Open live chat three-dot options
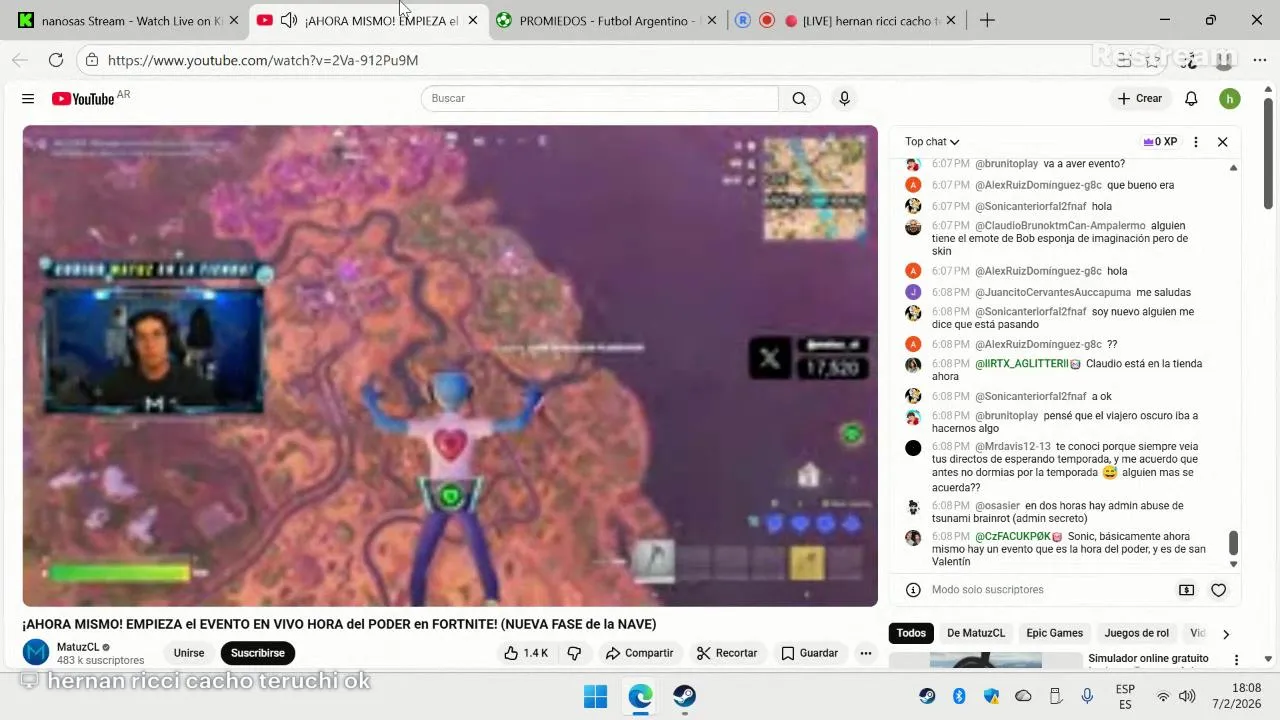This screenshot has height=720, width=1280. pyautogui.click(x=1195, y=142)
